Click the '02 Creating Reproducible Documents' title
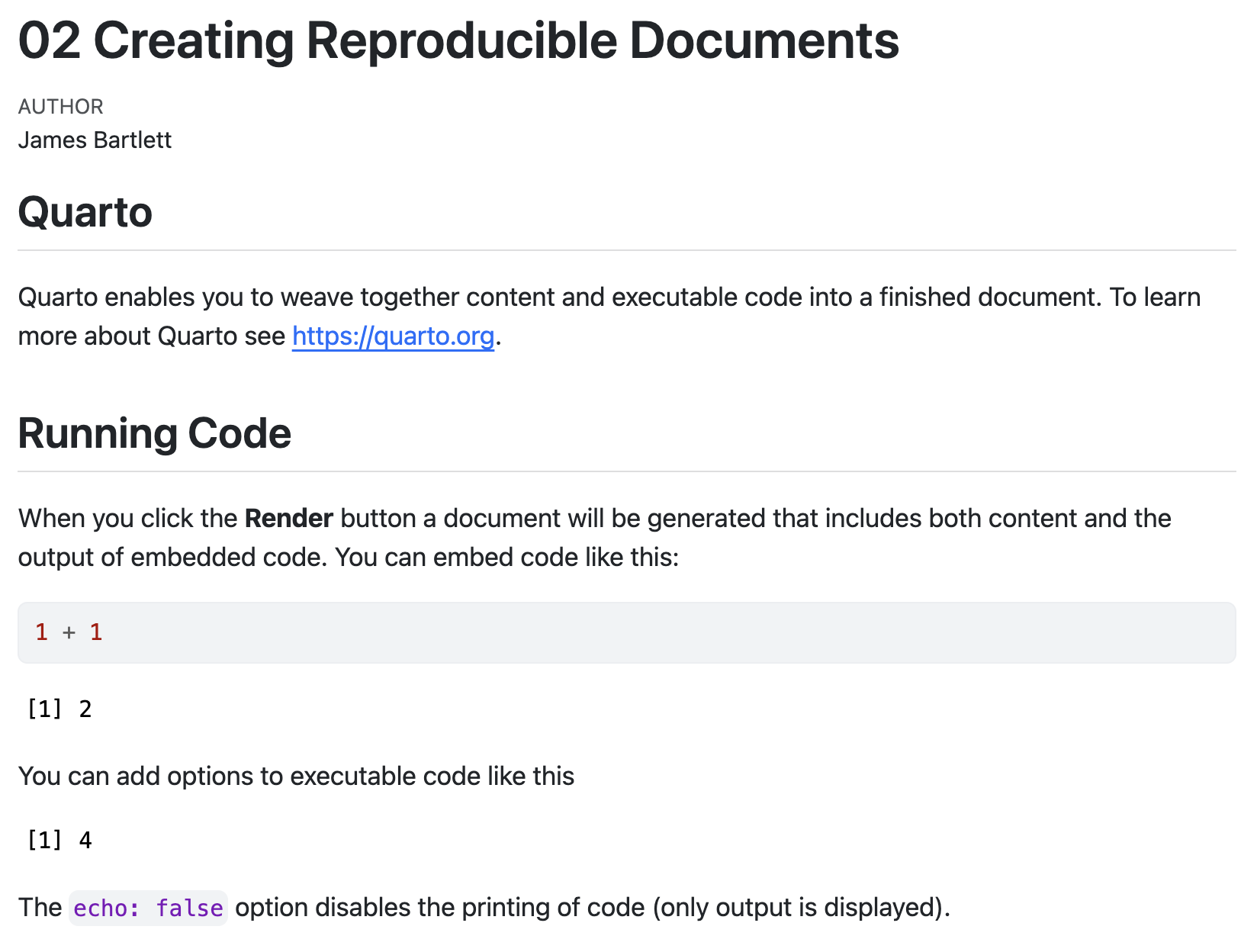1257x952 pixels. pyautogui.click(x=458, y=40)
